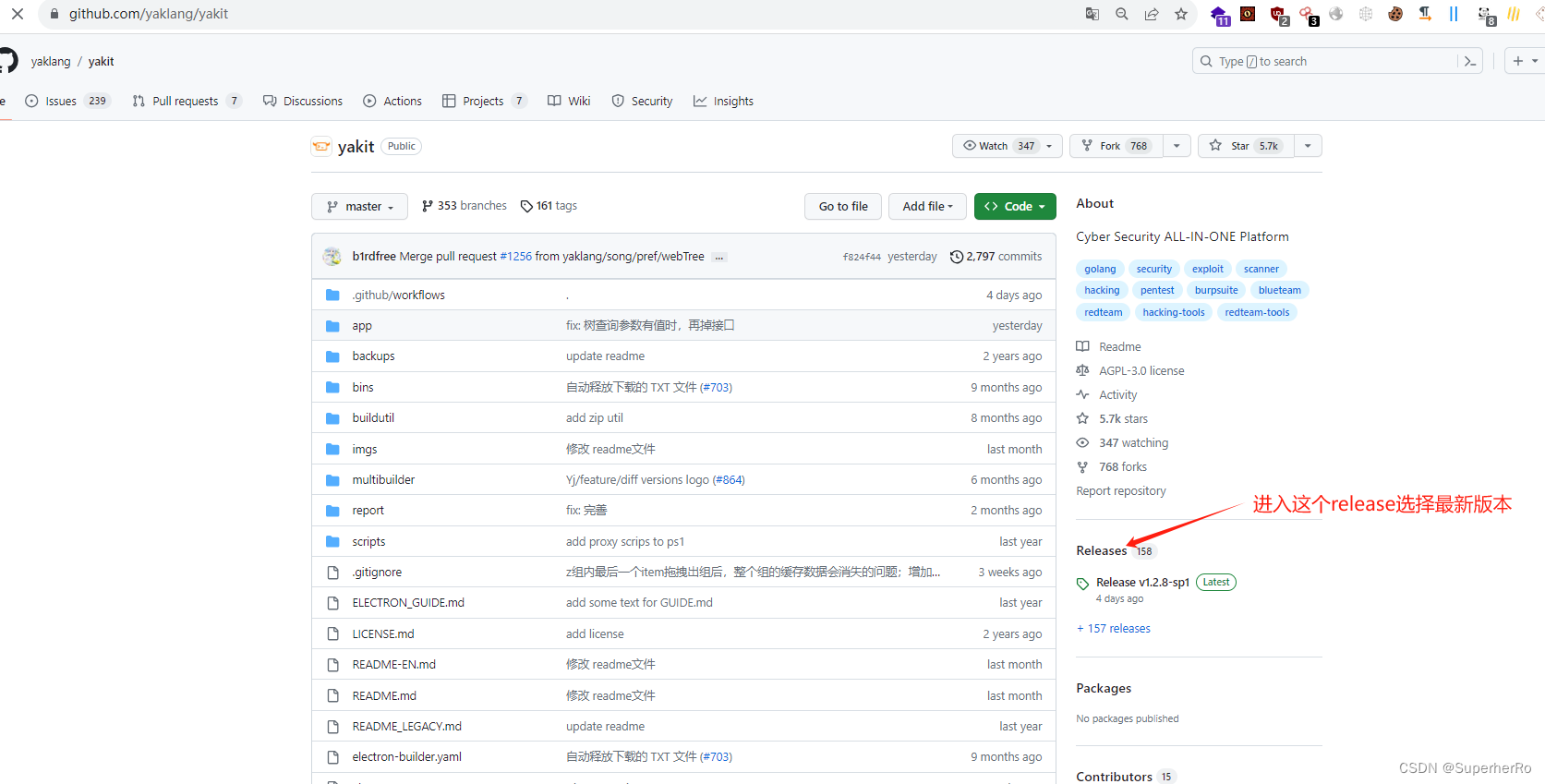This screenshot has height=784, width=1545.
Task: Open the Discussions tab
Action: click(x=303, y=101)
